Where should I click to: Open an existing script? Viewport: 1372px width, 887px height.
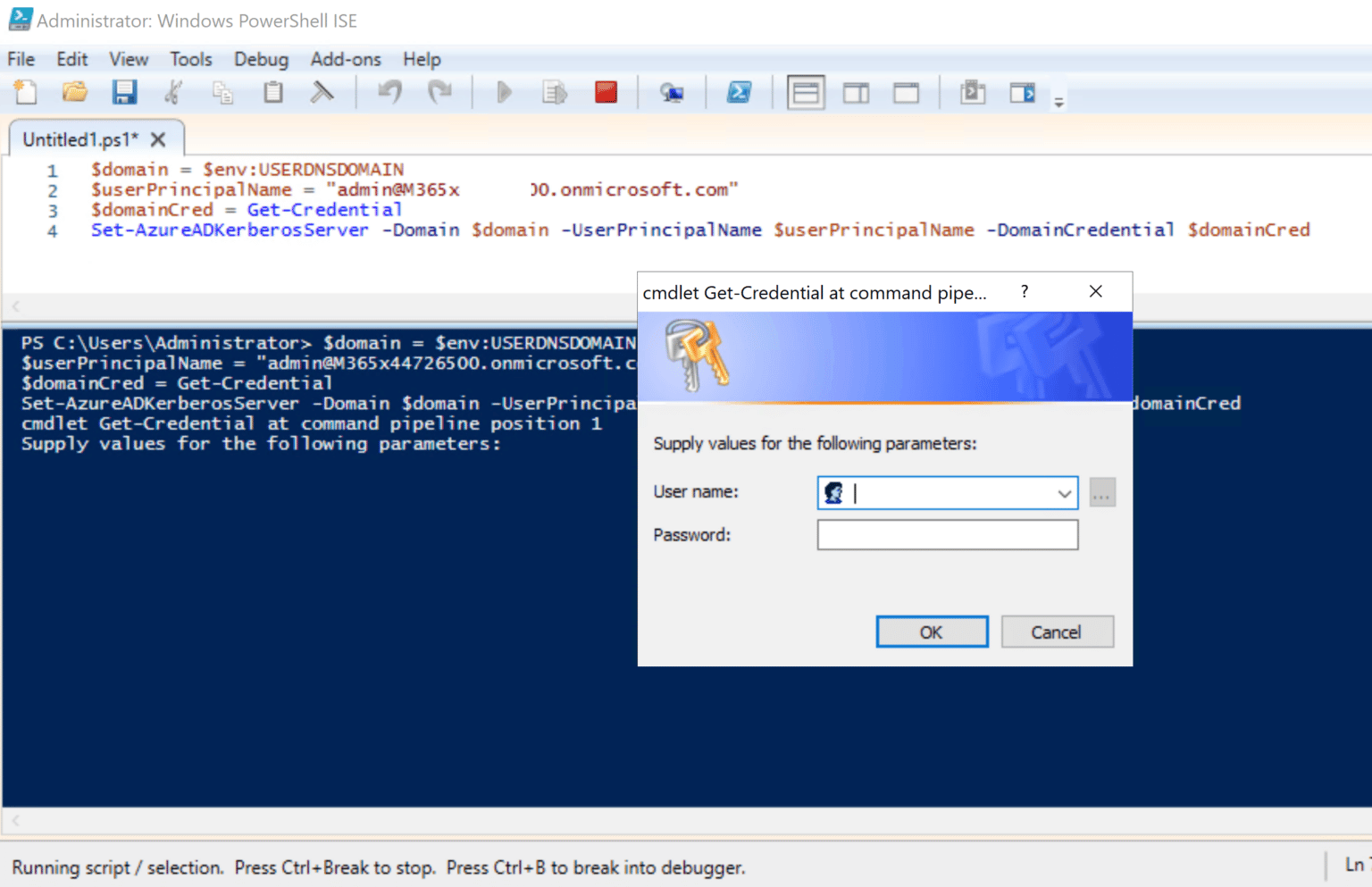[74, 91]
